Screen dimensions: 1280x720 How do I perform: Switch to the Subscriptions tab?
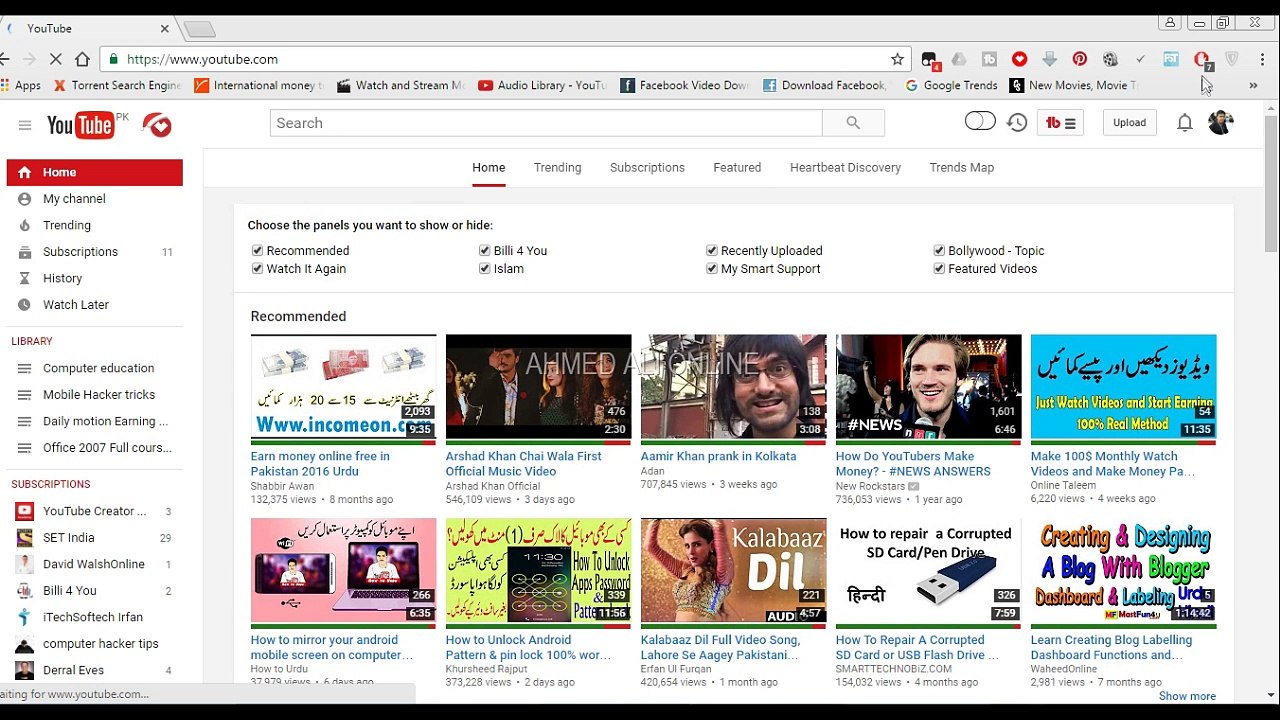pos(647,167)
